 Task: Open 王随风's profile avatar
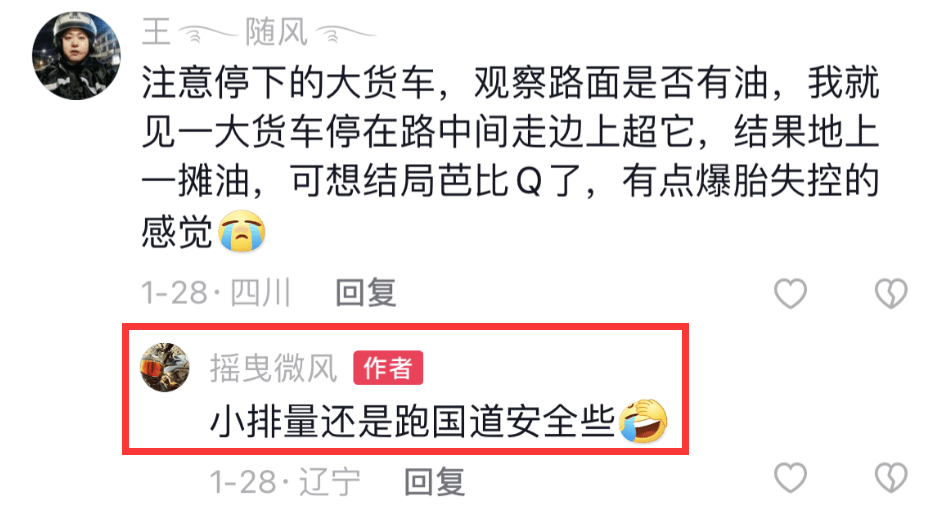coord(77,56)
